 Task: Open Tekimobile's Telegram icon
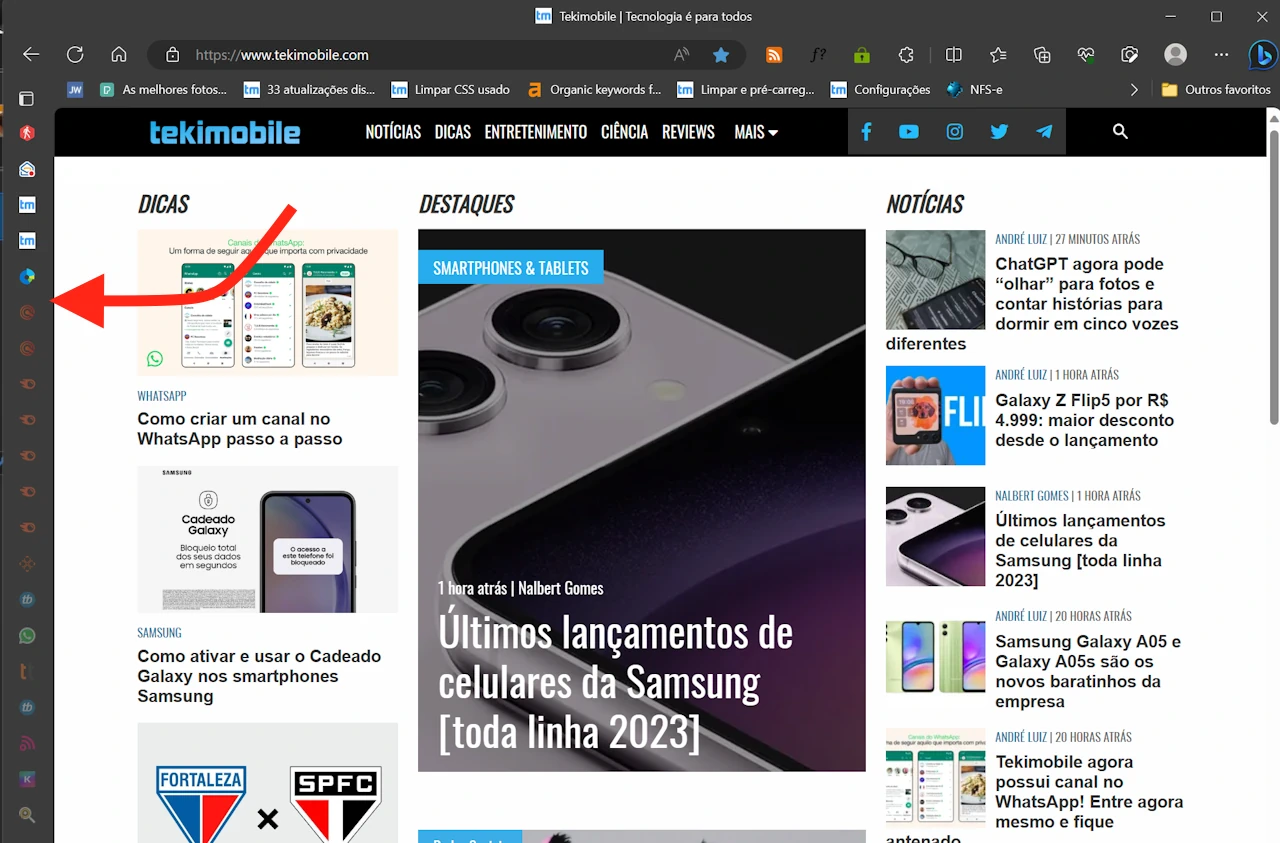pos(1044,132)
